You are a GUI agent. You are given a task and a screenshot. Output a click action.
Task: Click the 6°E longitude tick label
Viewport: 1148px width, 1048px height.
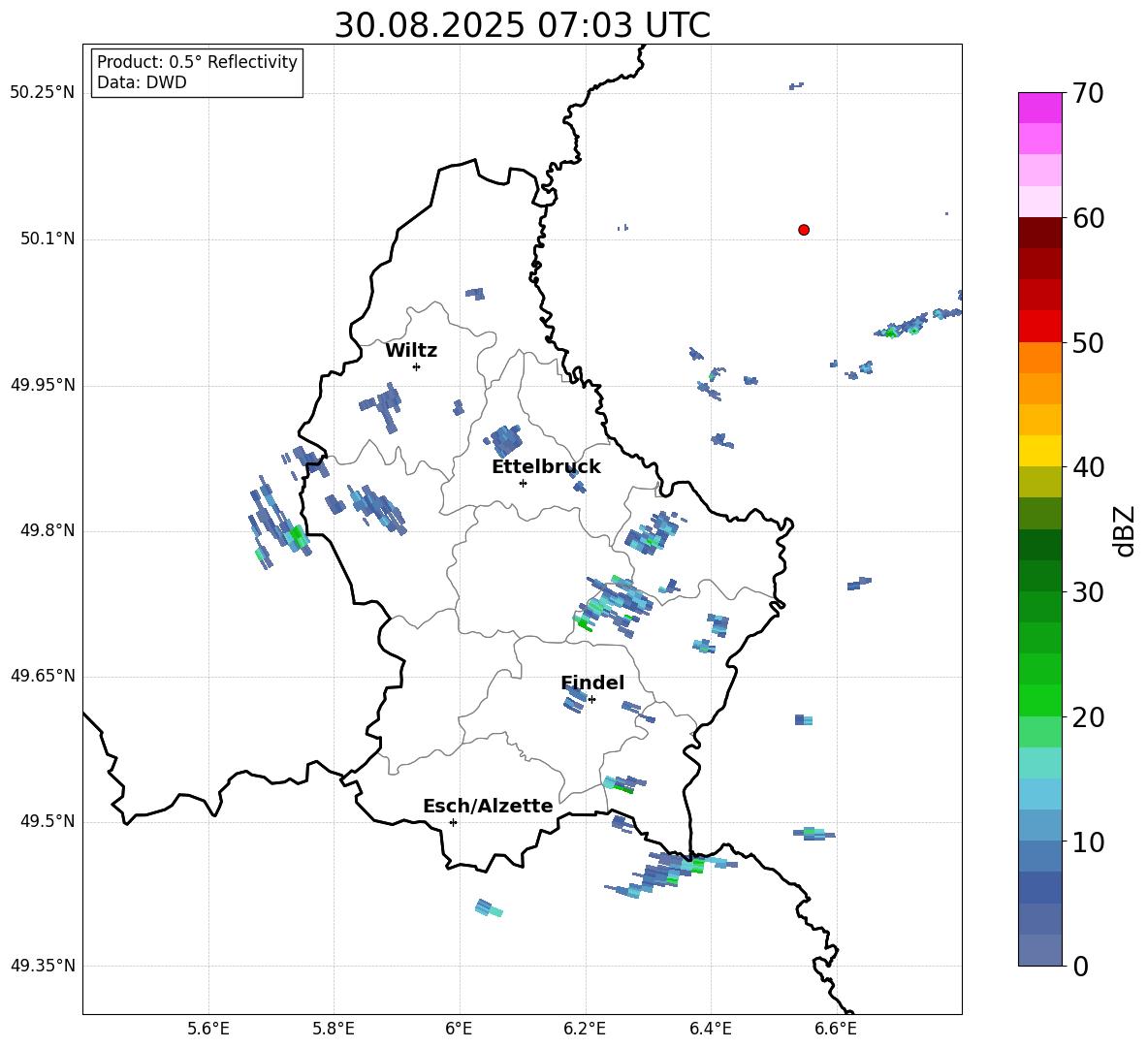tap(460, 1028)
